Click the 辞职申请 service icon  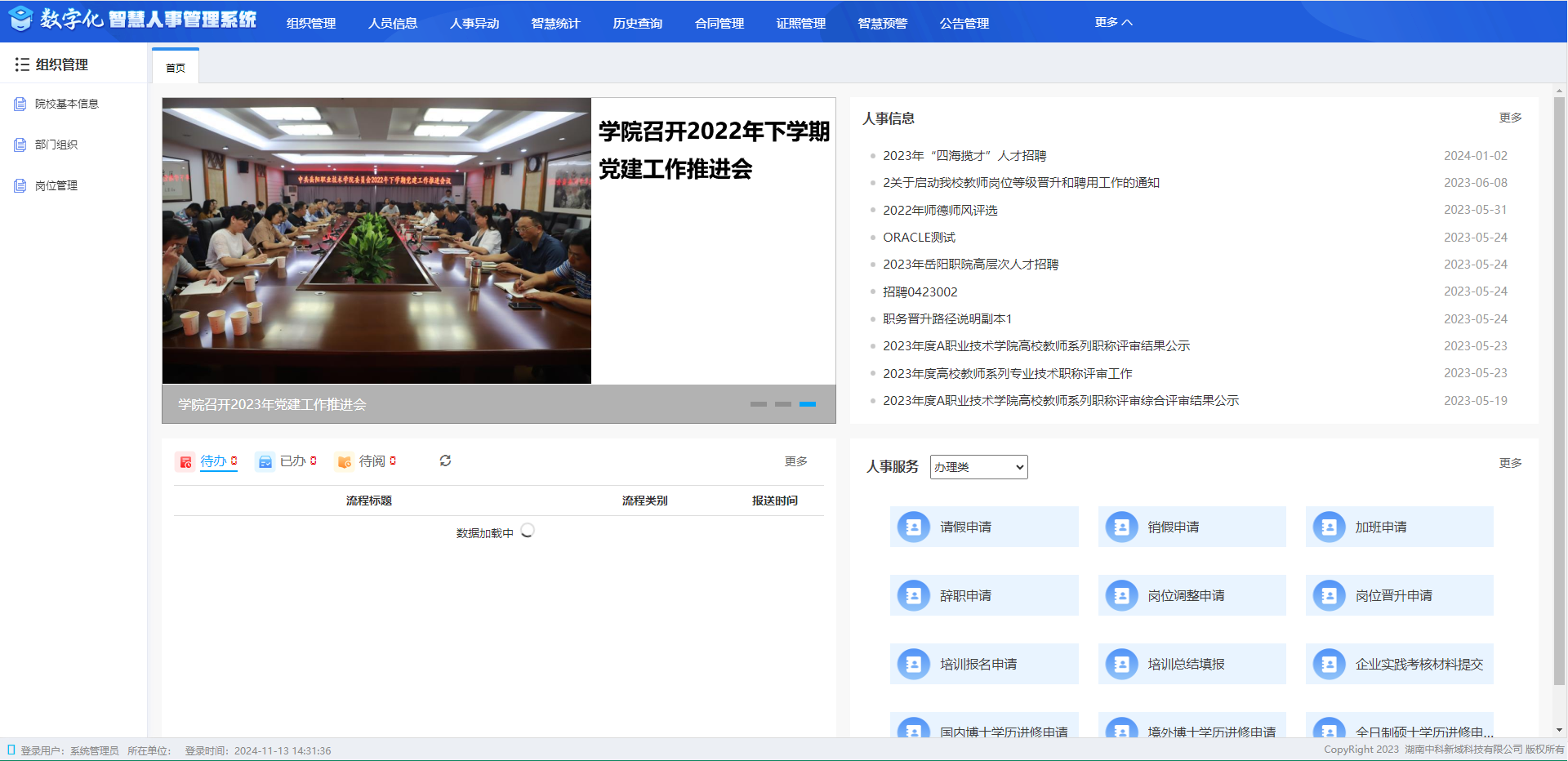tap(913, 596)
